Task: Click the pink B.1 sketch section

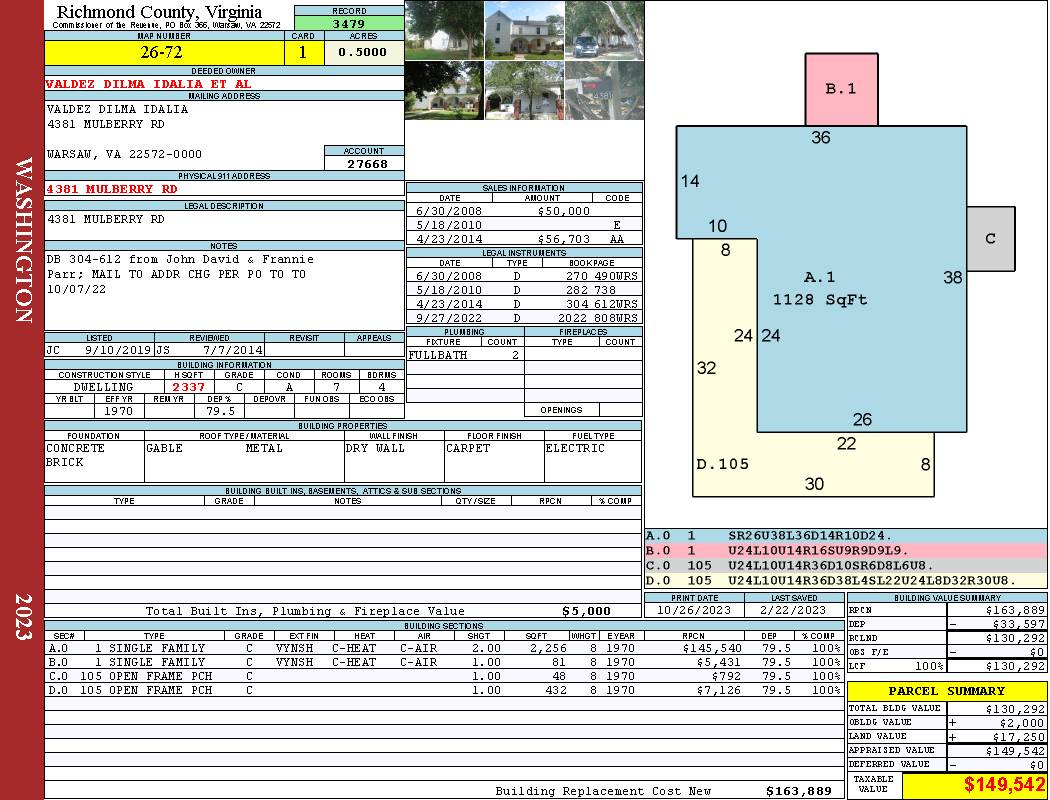Action: click(x=841, y=89)
